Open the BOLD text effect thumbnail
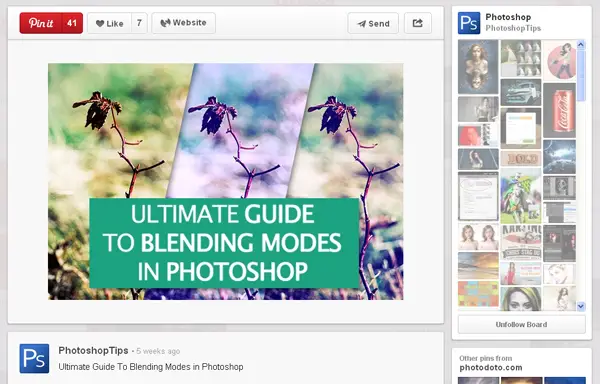 tap(520, 159)
